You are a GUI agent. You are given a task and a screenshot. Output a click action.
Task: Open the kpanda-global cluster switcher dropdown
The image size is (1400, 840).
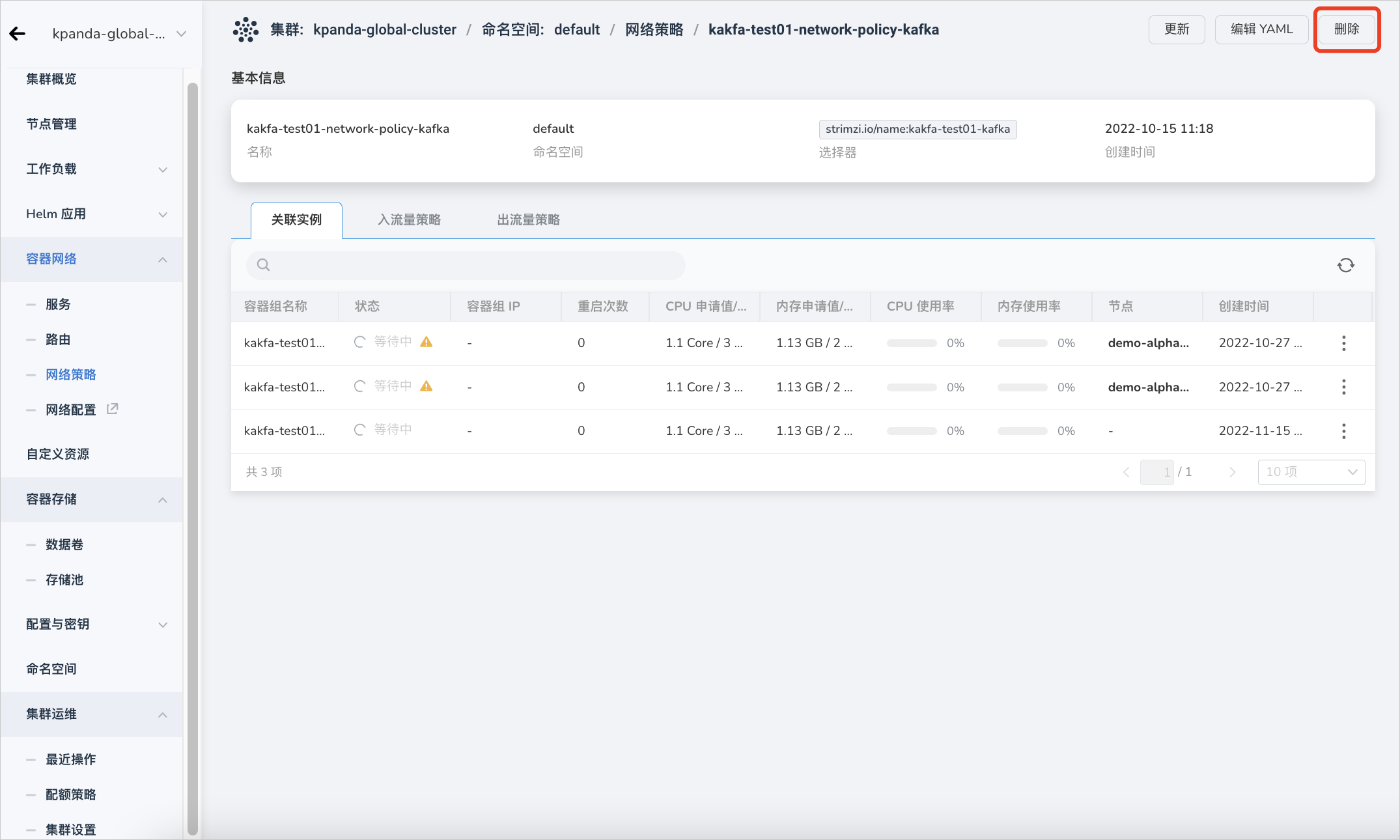click(x=119, y=34)
